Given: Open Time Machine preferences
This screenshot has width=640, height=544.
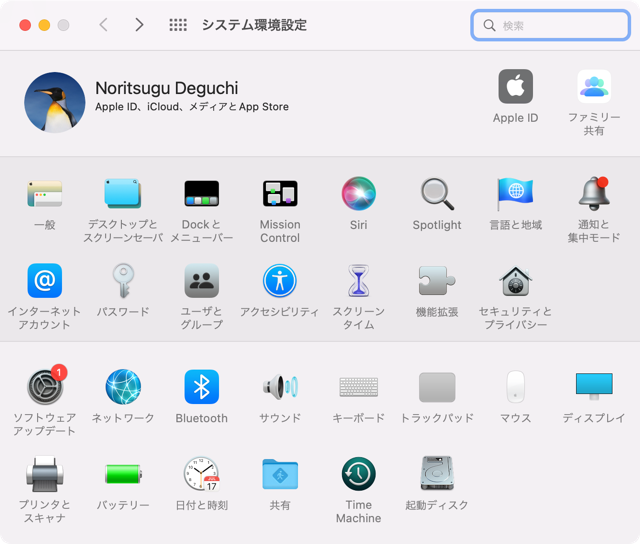Looking at the screenshot, I should coord(358,474).
